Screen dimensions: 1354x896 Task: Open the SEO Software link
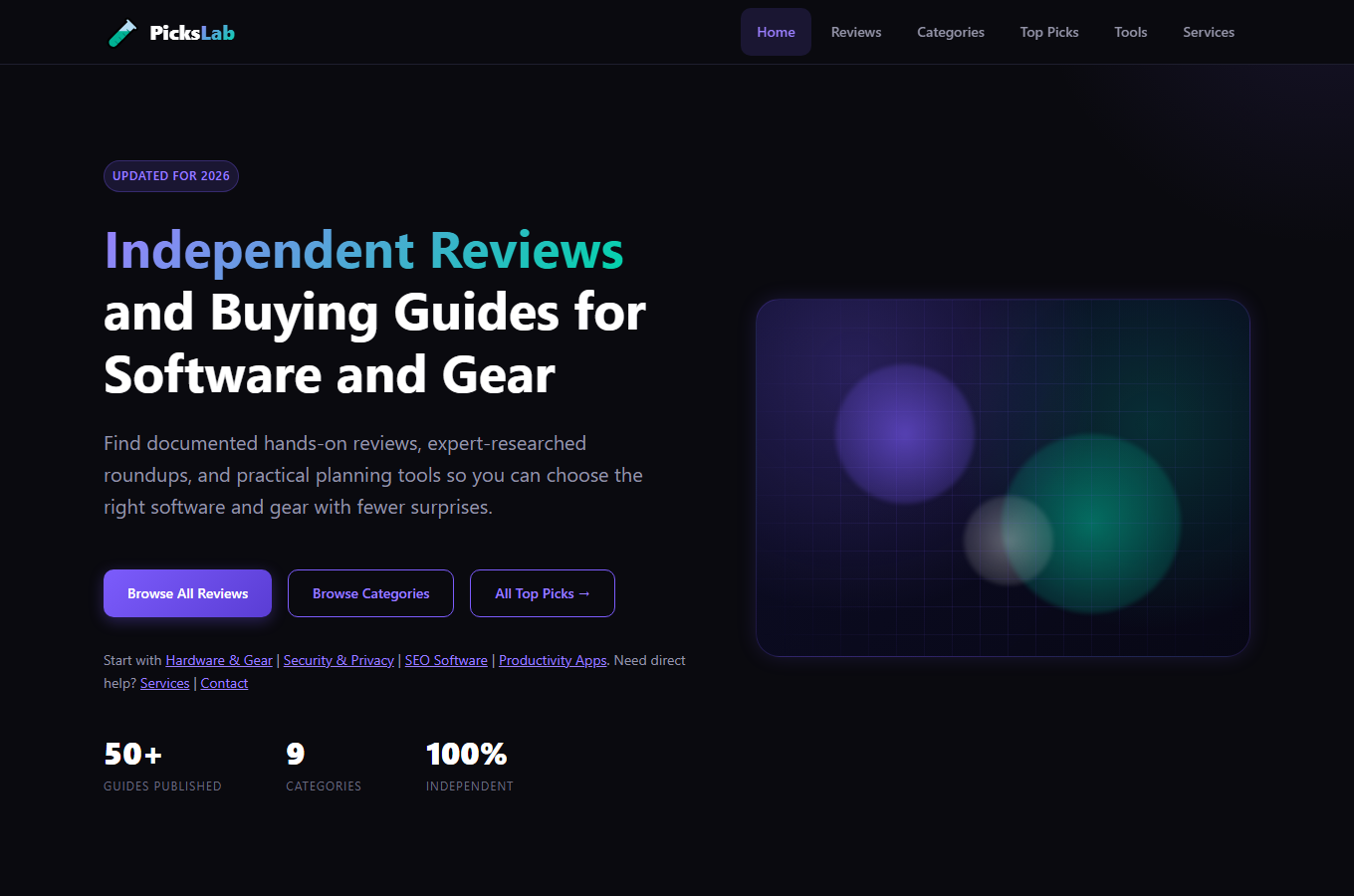(446, 660)
